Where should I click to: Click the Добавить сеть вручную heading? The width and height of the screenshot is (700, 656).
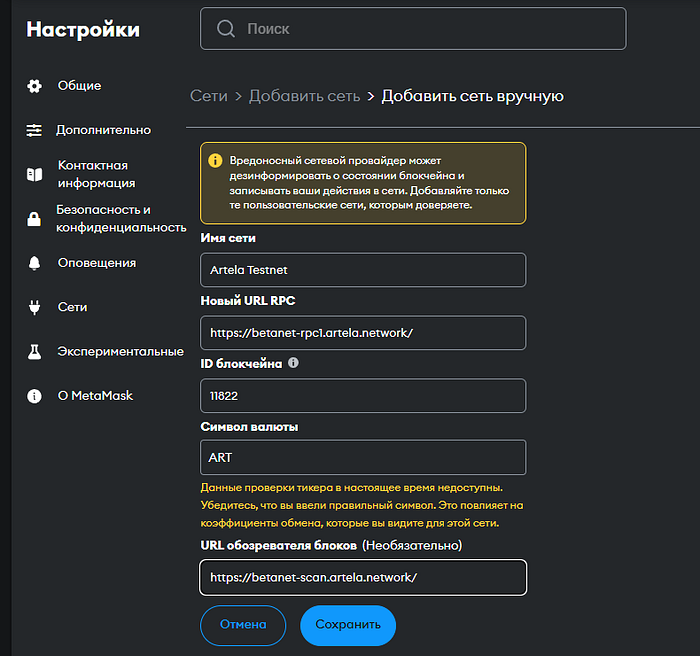[472, 96]
